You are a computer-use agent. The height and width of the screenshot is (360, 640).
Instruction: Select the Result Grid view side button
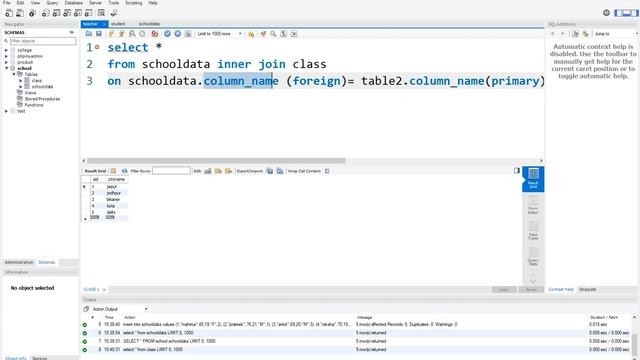[x=533, y=179]
